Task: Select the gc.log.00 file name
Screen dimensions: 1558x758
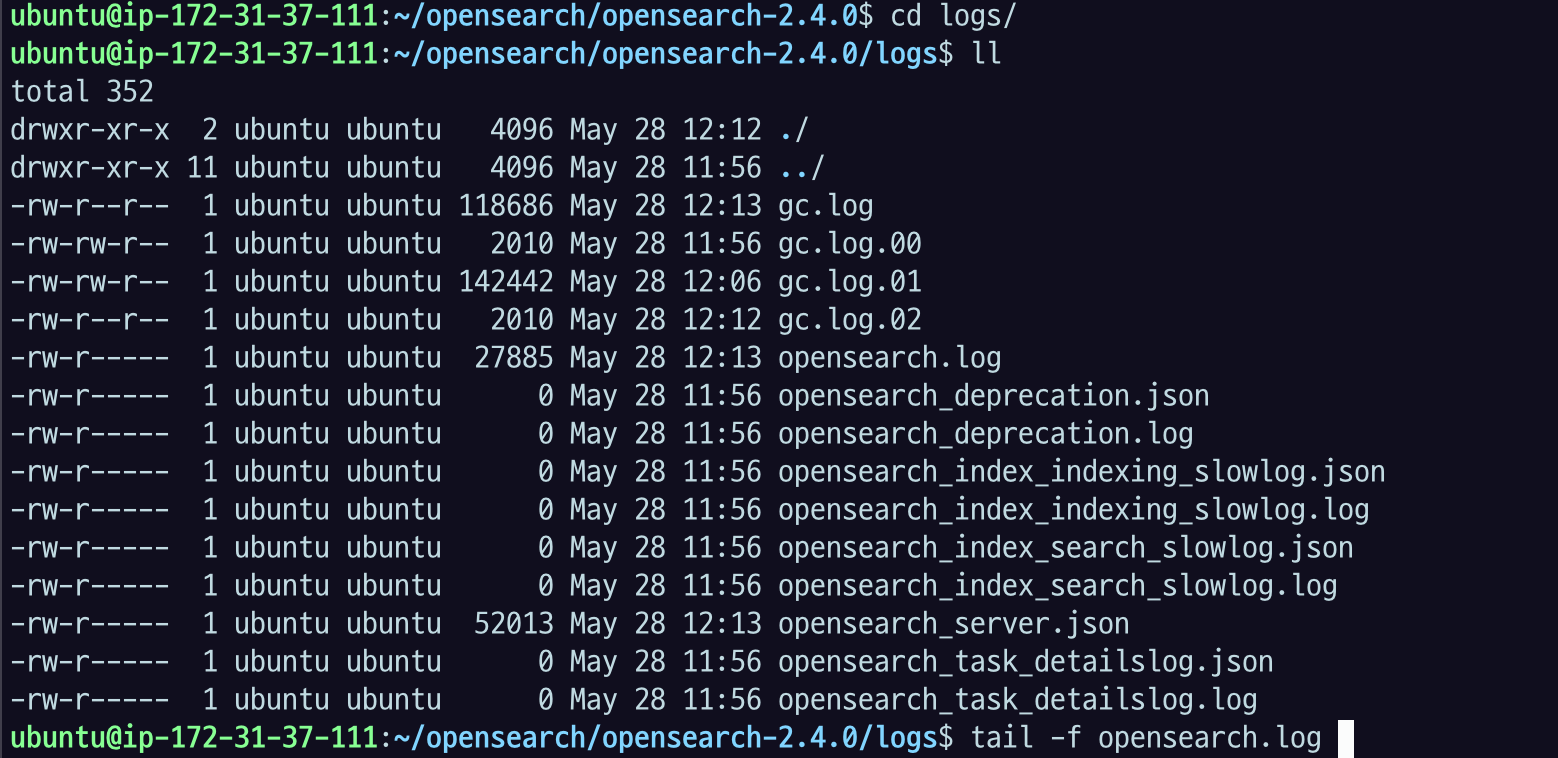Action: point(849,244)
